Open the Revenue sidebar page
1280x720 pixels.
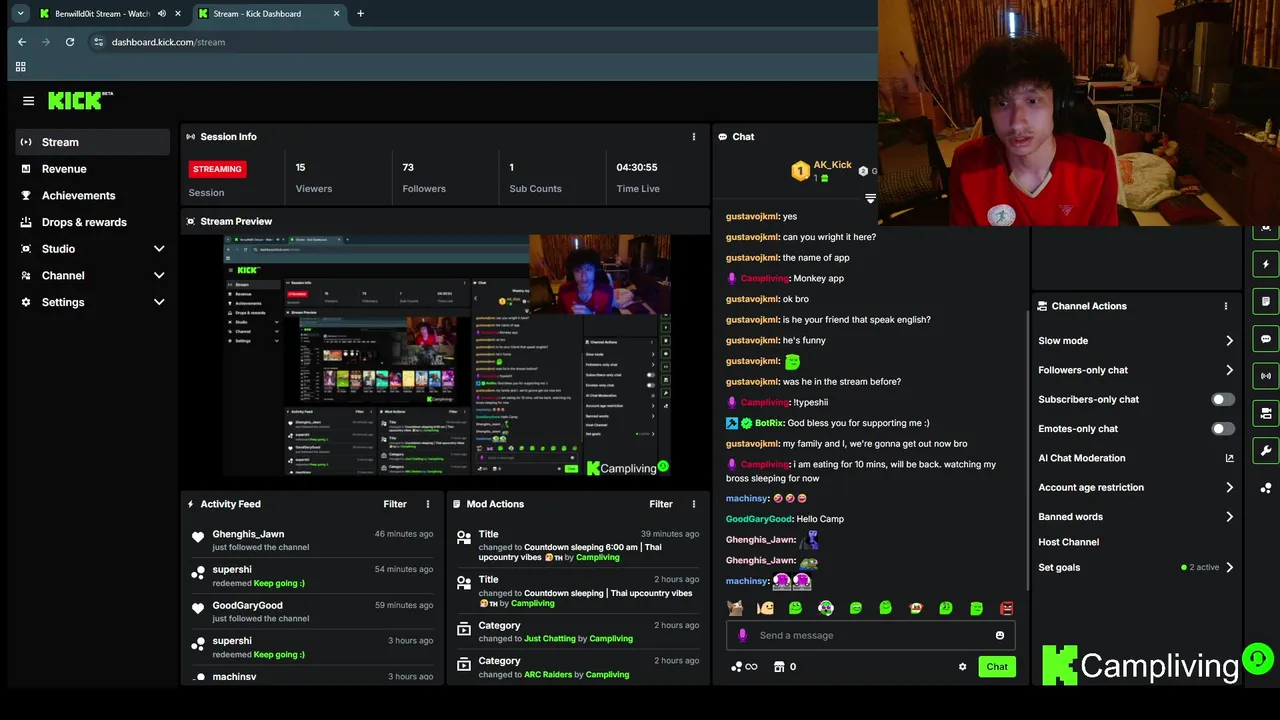(92, 169)
